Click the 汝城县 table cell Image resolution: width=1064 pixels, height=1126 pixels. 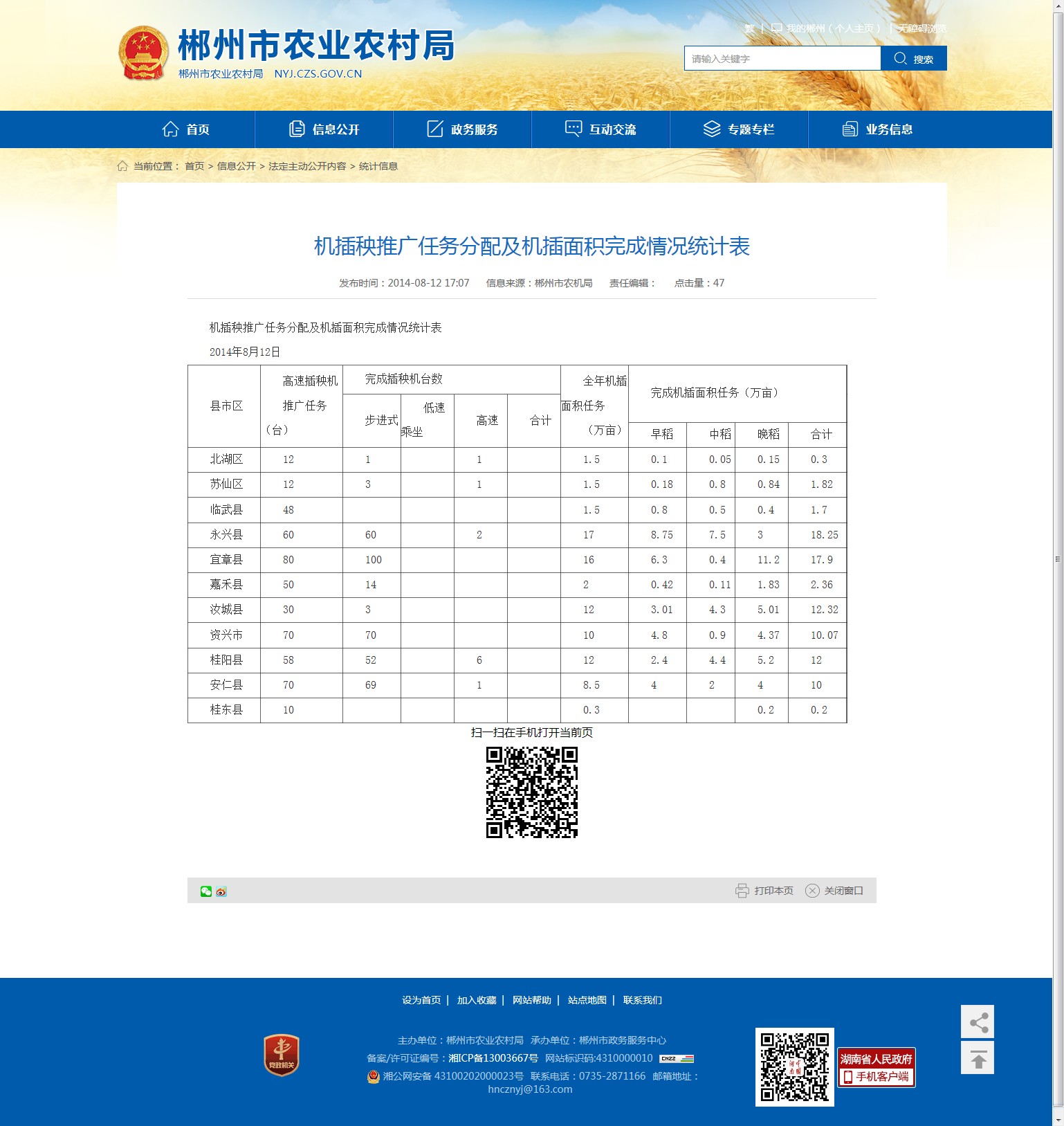tap(224, 610)
